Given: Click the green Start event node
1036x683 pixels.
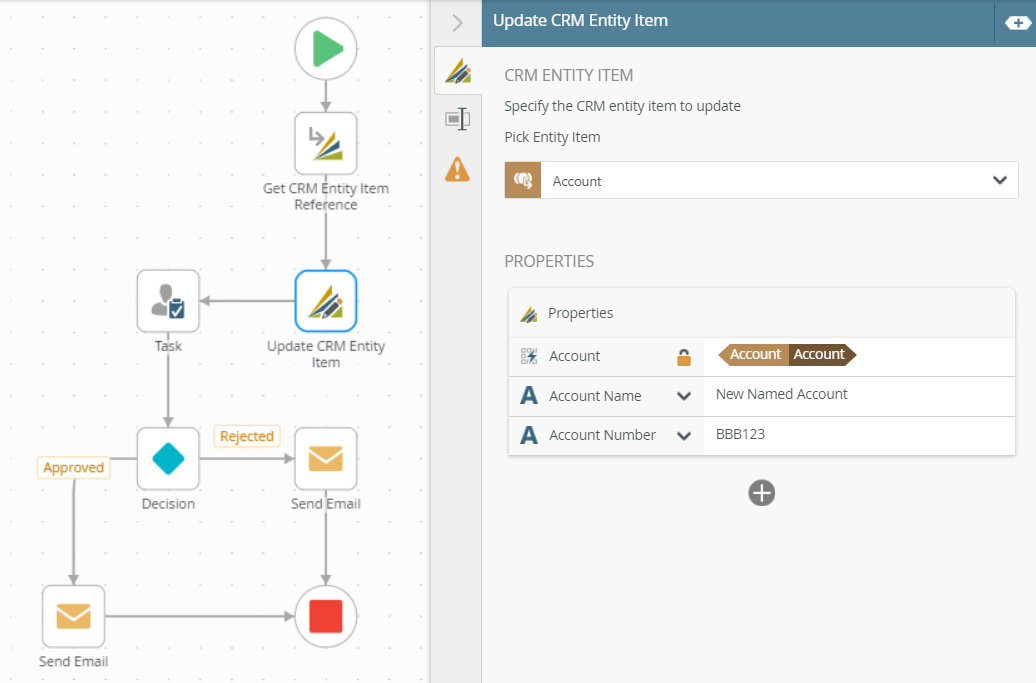Looking at the screenshot, I should point(326,49).
